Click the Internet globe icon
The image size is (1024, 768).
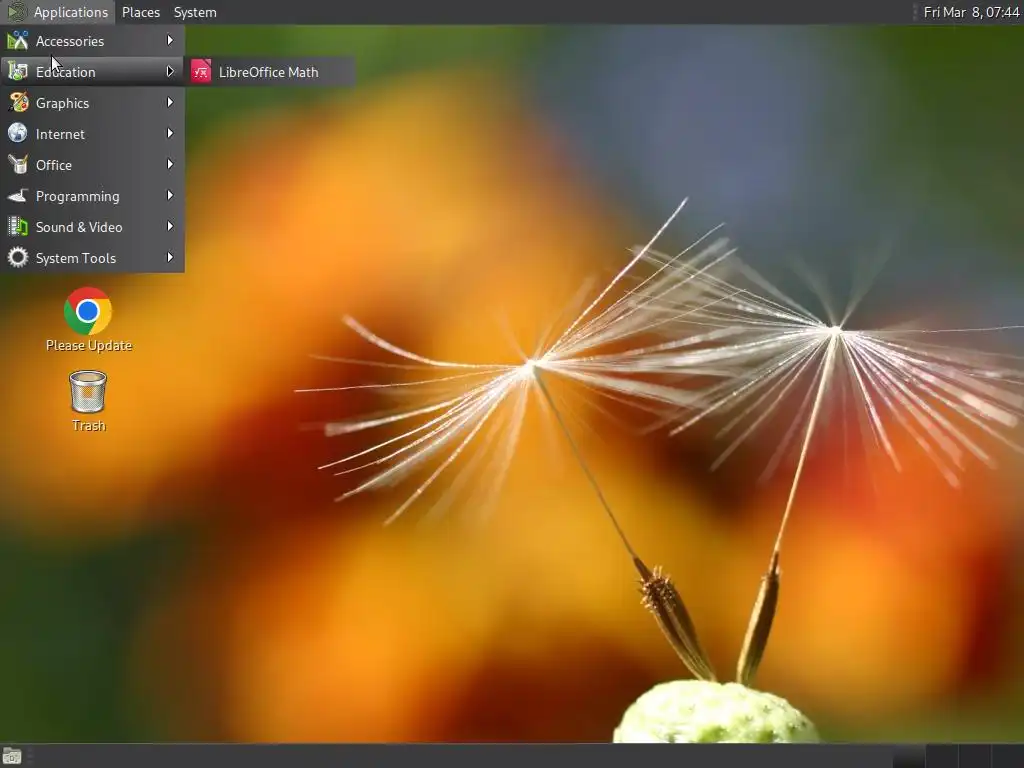18,133
